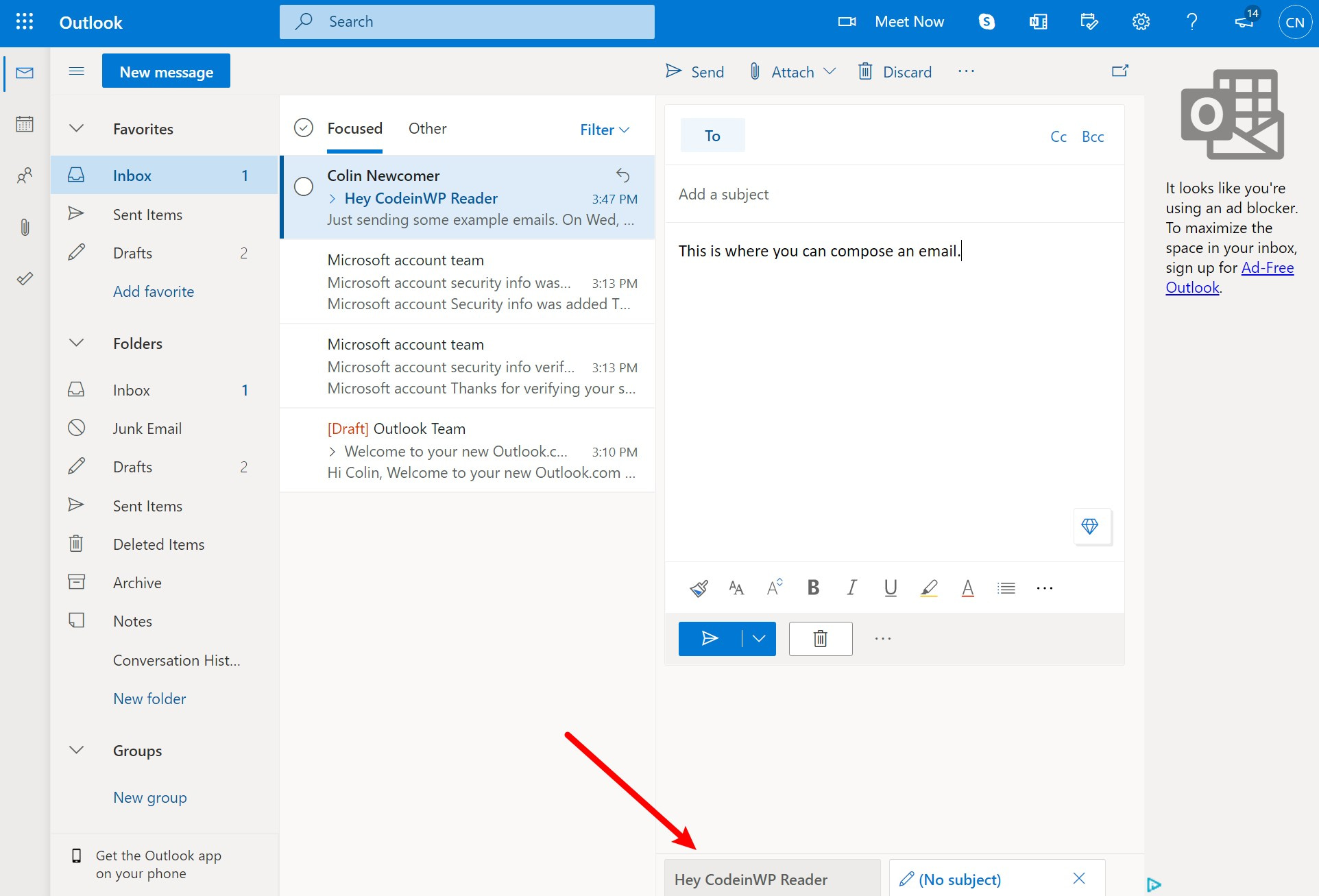Open the Calendar from the left rail
This screenshot has height=896, width=1319.
(25, 123)
